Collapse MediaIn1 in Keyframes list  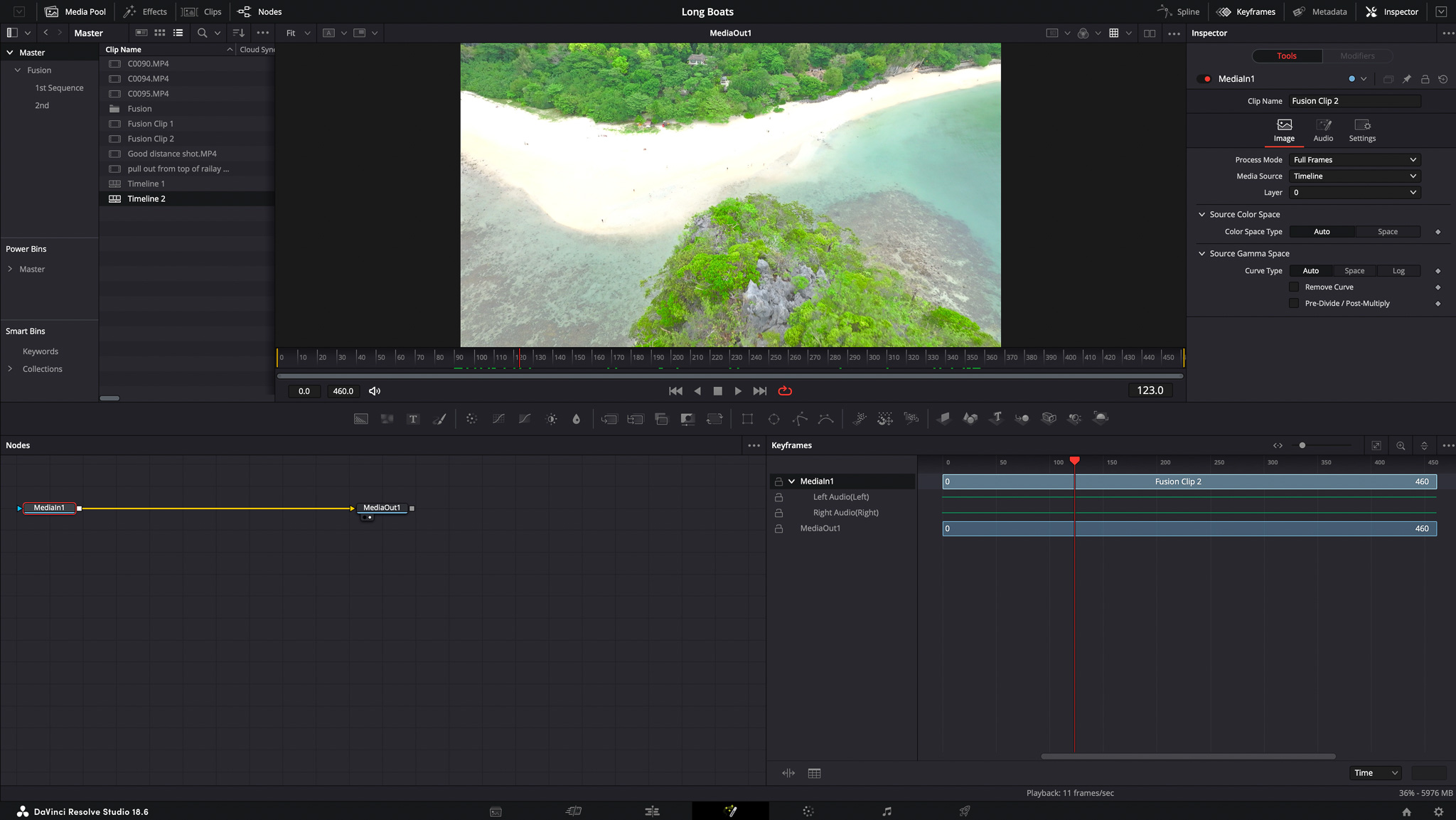[x=791, y=481]
